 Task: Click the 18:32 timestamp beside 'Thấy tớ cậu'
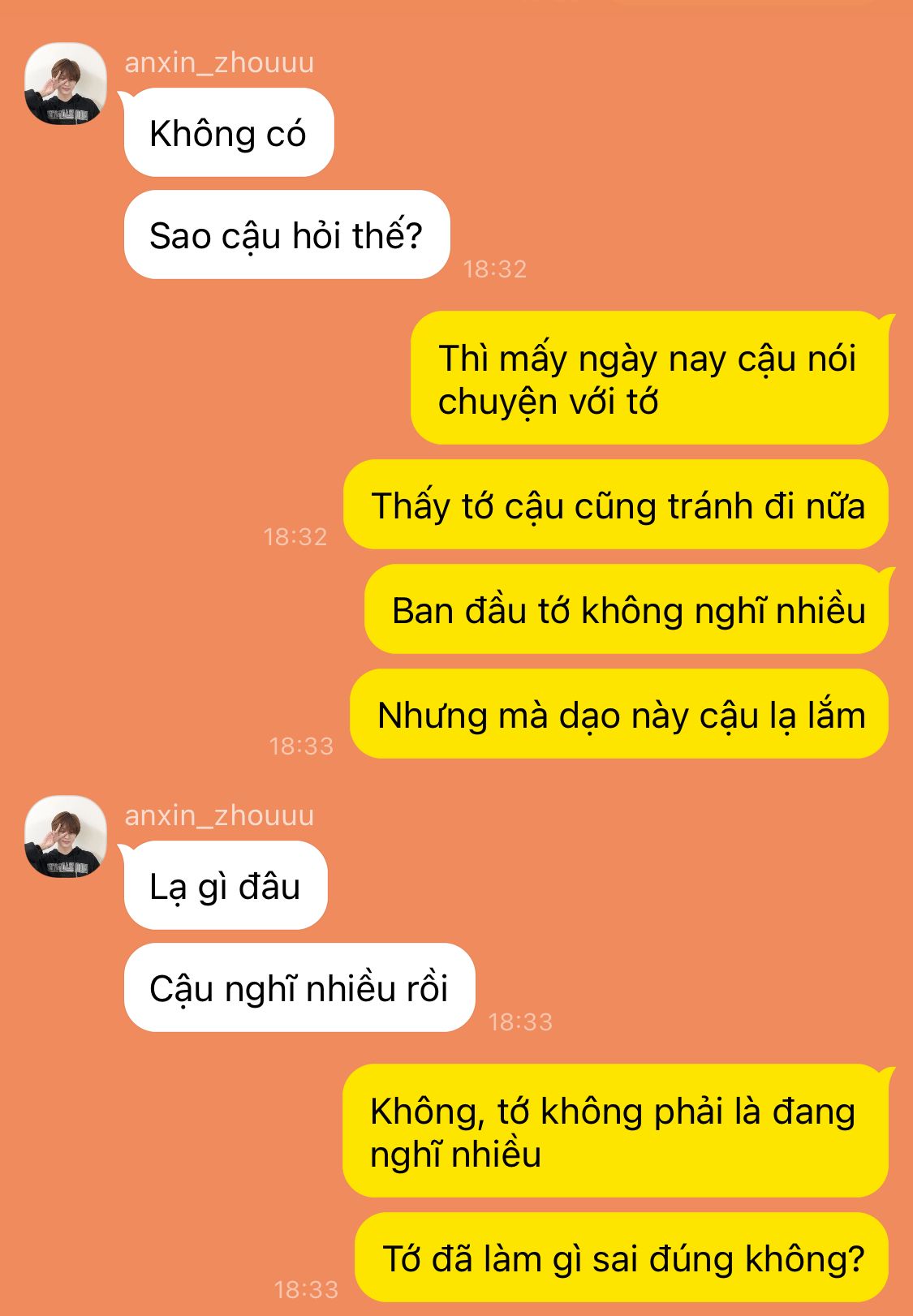coord(295,536)
